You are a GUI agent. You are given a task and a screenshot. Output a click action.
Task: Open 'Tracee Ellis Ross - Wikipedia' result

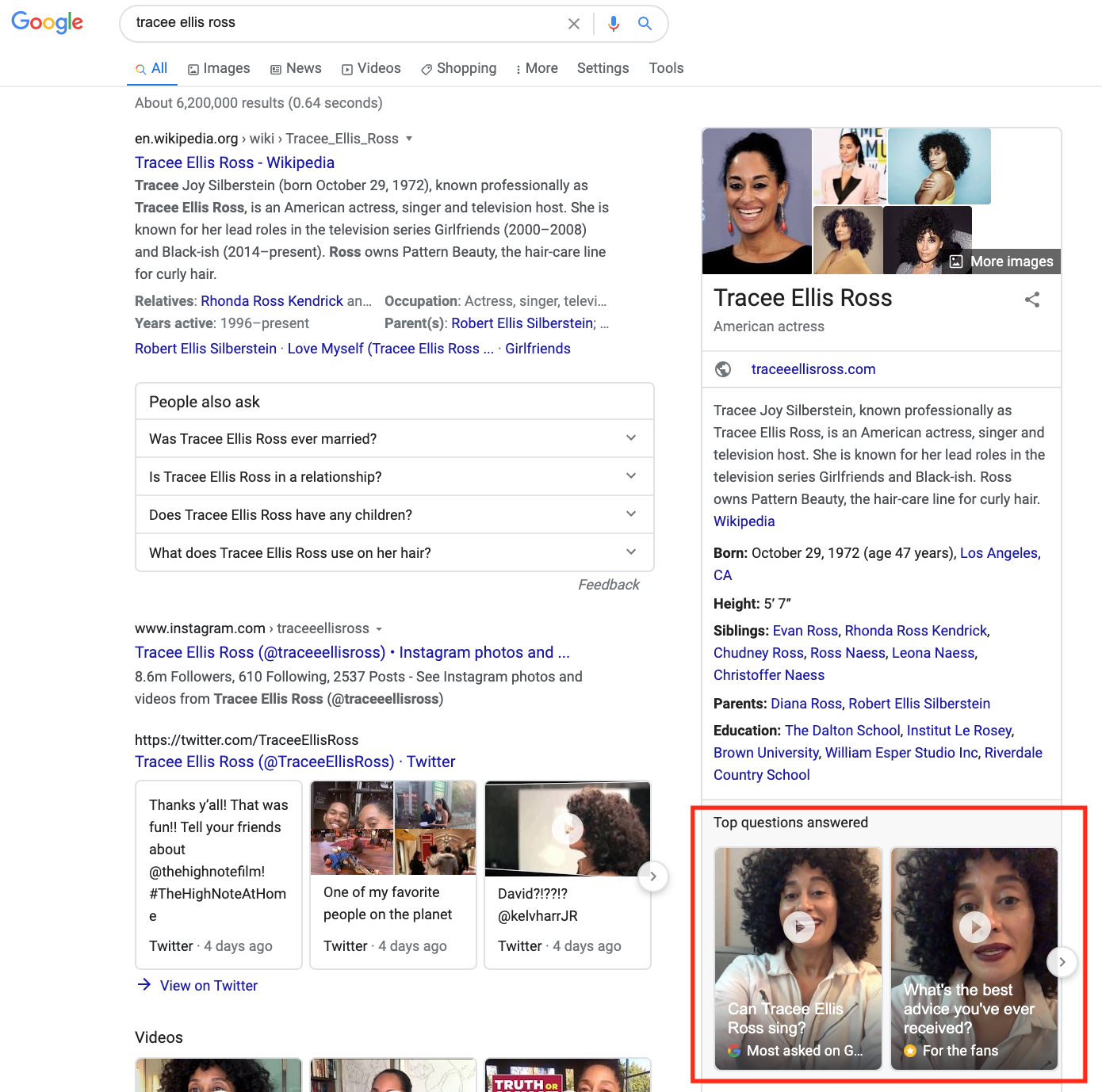tap(235, 162)
